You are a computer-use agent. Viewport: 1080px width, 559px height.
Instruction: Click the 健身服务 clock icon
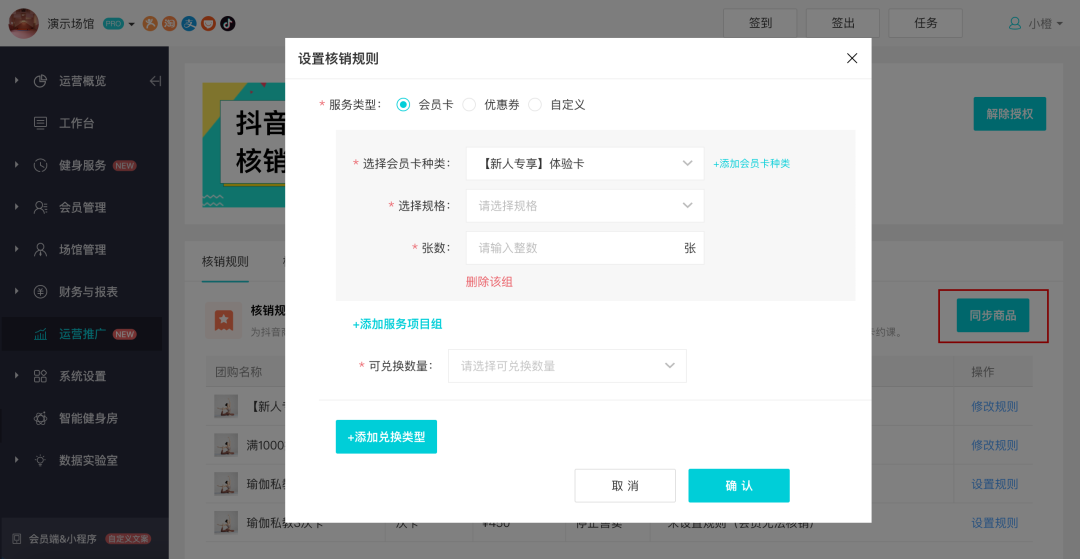click(41, 165)
